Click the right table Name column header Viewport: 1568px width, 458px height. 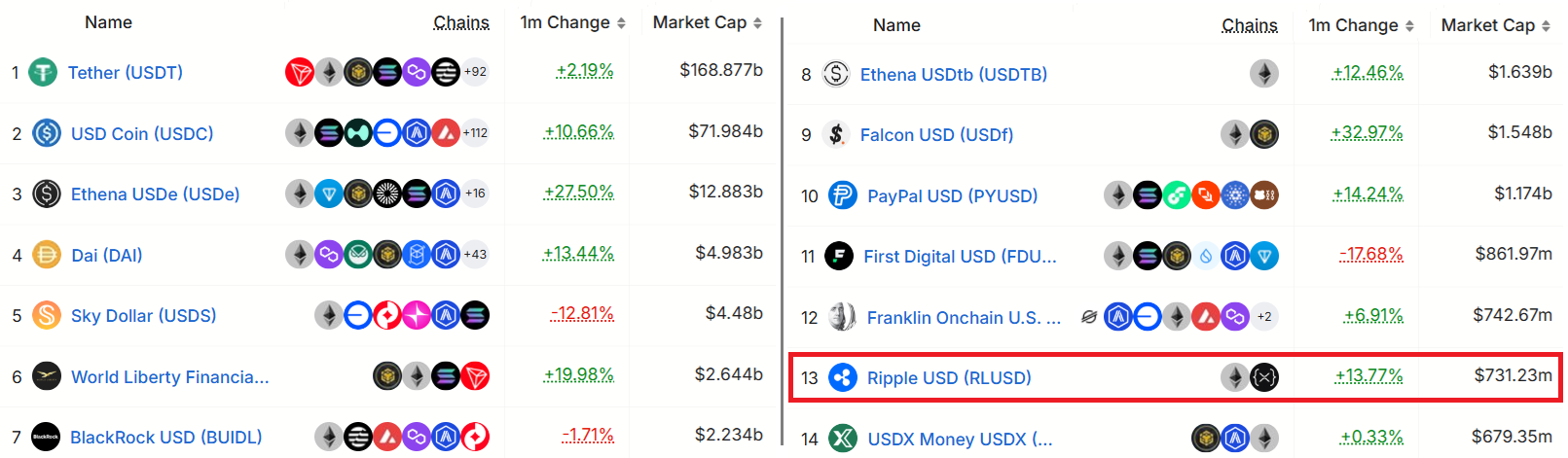[x=896, y=25]
